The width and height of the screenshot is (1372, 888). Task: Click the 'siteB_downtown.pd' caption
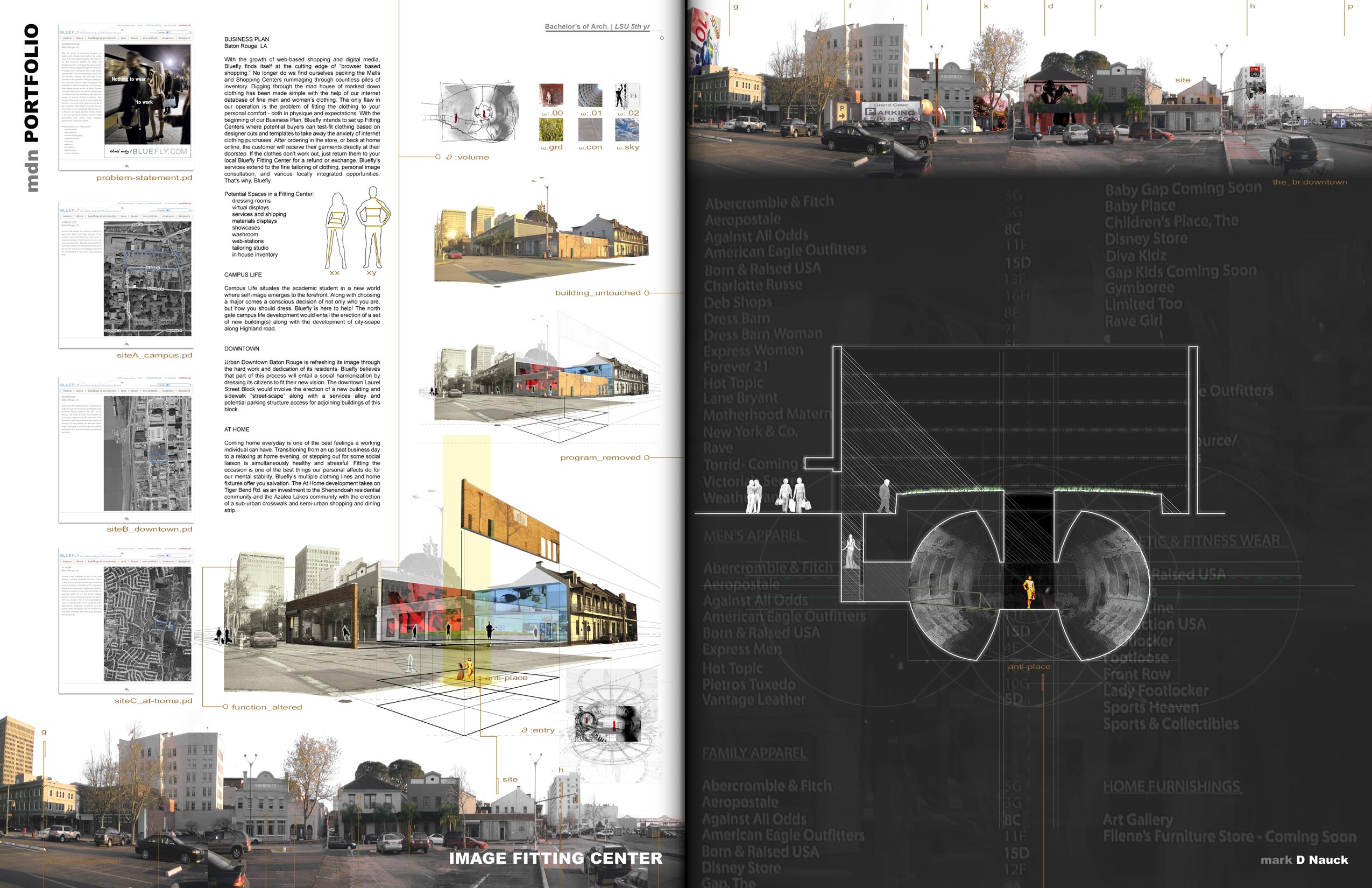[150, 528]
